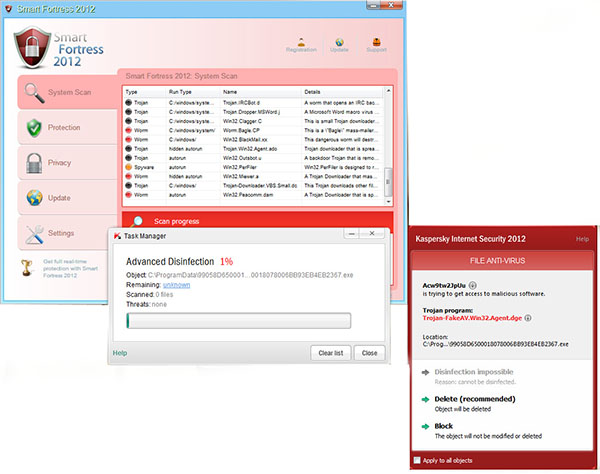600x474 pixels.
Task: Select Win32.Mewer.a entry
Action: 253,176
